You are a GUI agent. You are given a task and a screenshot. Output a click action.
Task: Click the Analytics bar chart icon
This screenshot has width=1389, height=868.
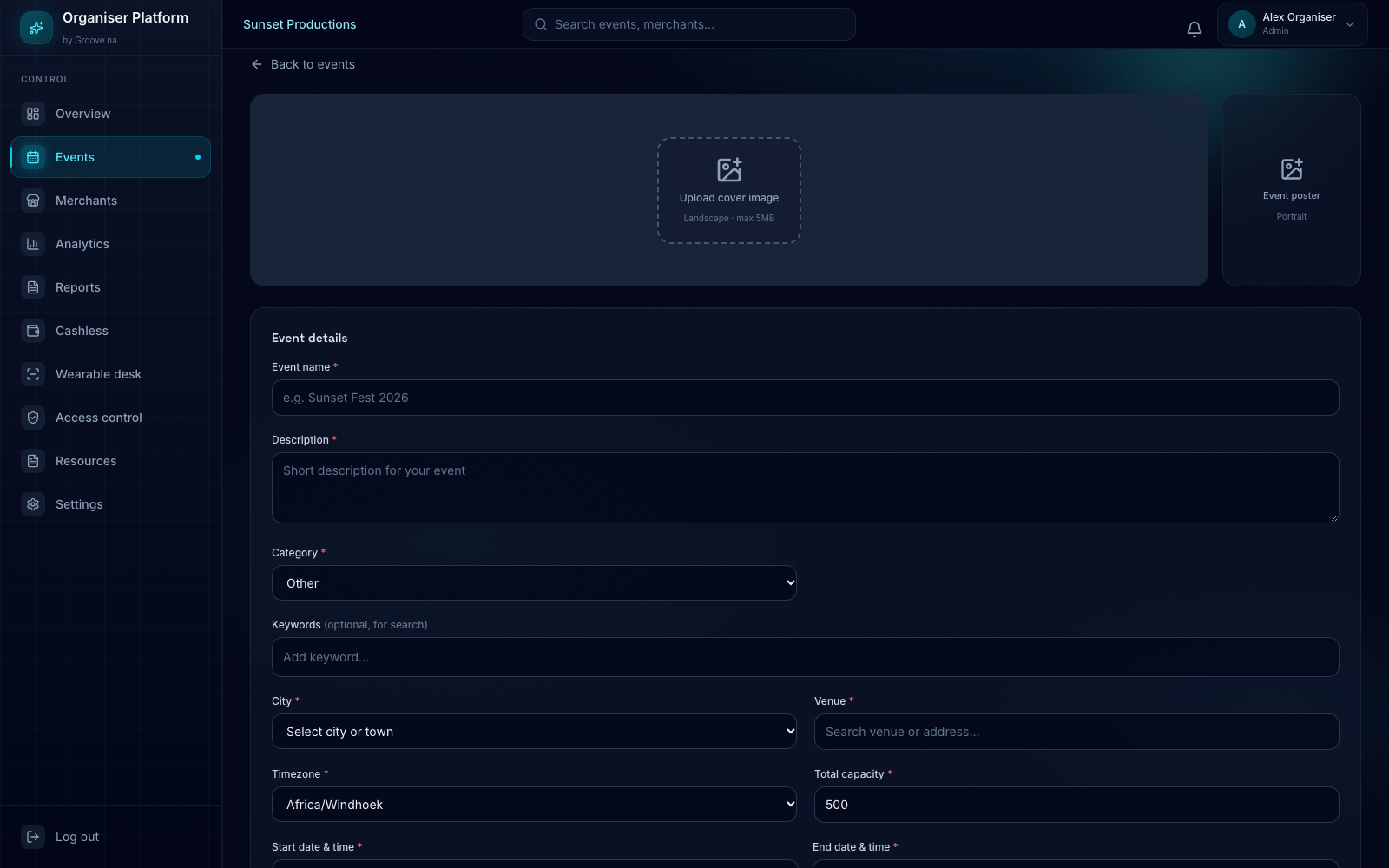33,244
